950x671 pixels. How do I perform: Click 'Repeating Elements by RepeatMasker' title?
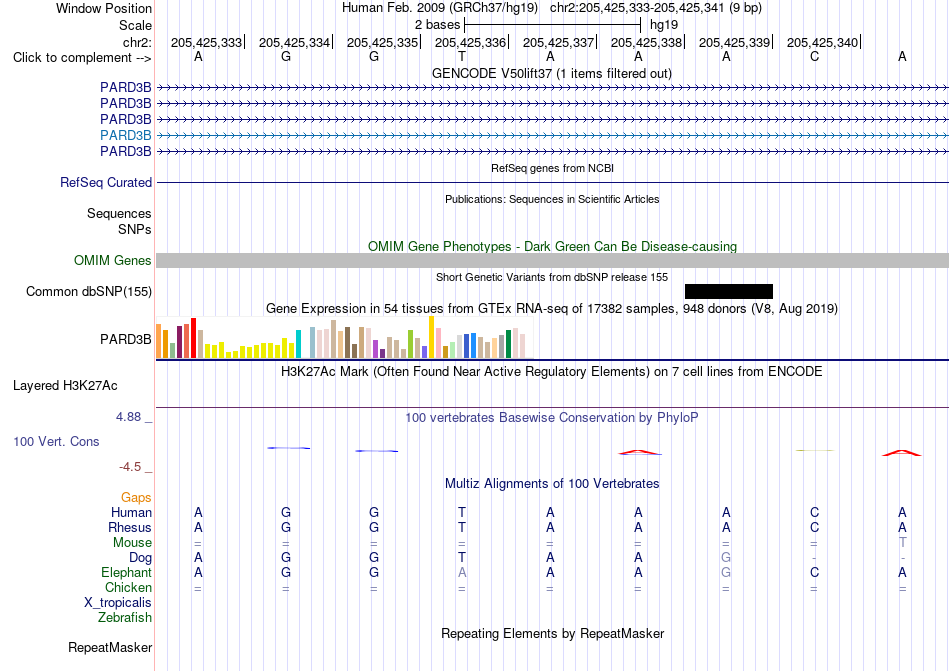point(552,633)
